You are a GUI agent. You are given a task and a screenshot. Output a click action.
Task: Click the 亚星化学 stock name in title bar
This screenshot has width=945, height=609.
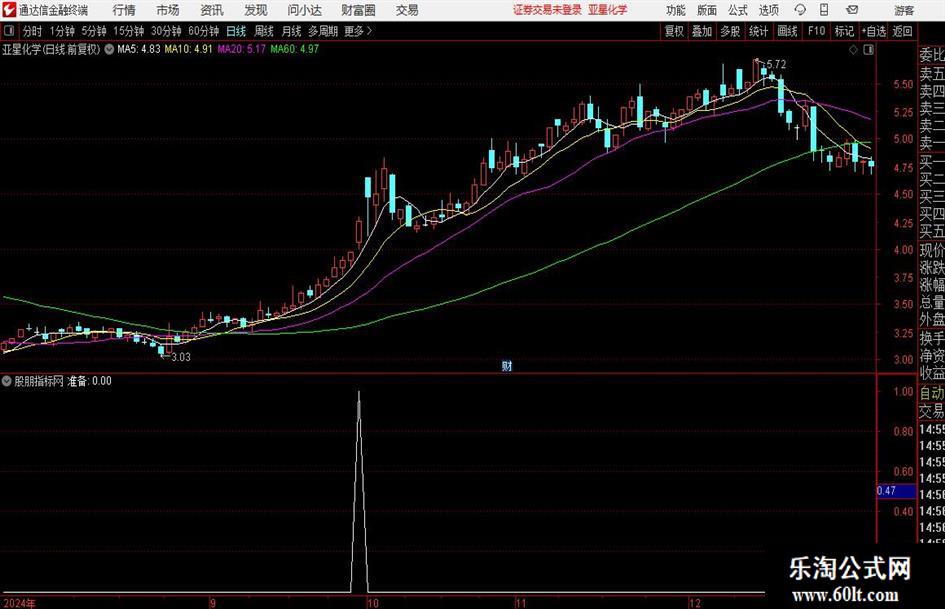tap(608, 10)
